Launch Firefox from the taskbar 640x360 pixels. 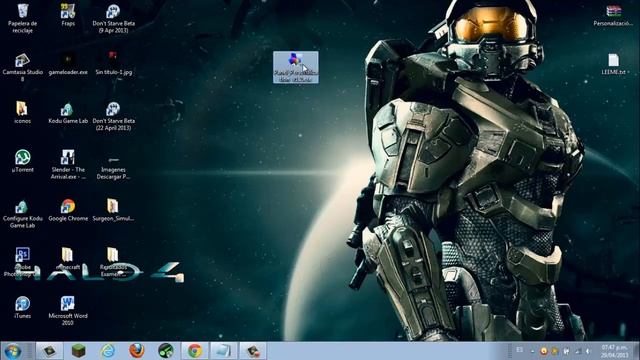click(137, 351)
